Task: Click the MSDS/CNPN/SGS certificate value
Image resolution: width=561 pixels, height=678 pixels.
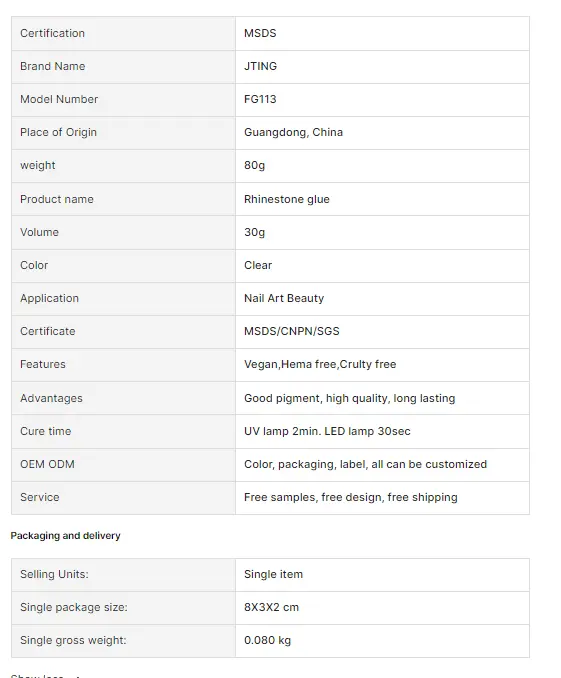Action: pos(292,331)
